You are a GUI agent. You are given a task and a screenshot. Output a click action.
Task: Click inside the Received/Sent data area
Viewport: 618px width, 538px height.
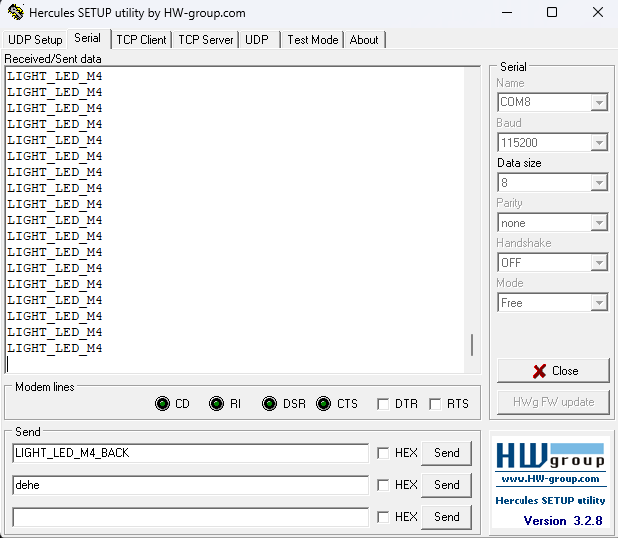click(x=236, y=220)
